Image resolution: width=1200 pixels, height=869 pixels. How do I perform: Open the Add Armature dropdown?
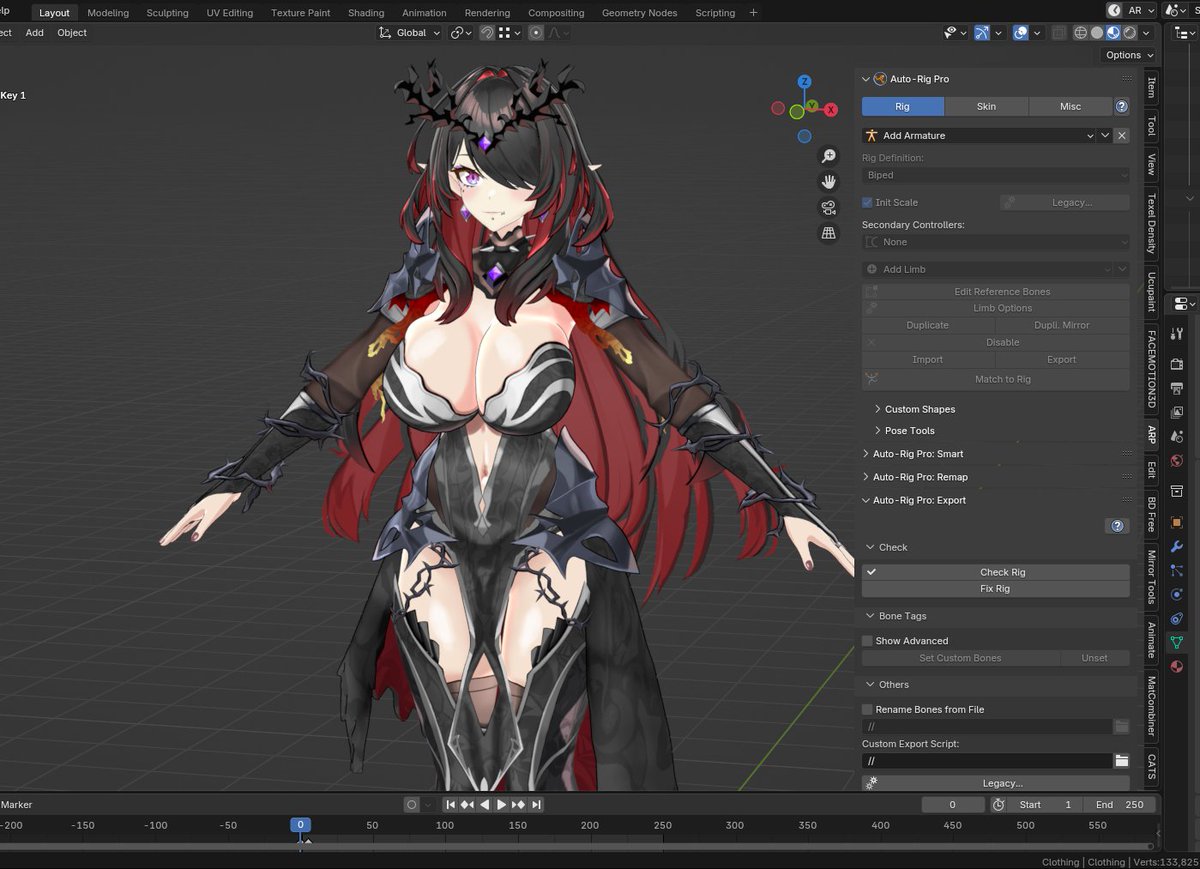tap(980, 135)
